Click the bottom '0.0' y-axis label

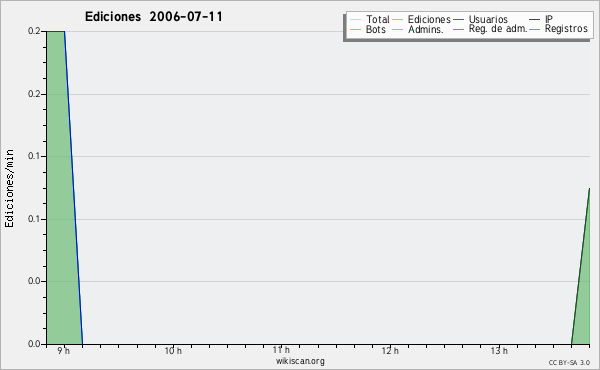click(34, 344)
